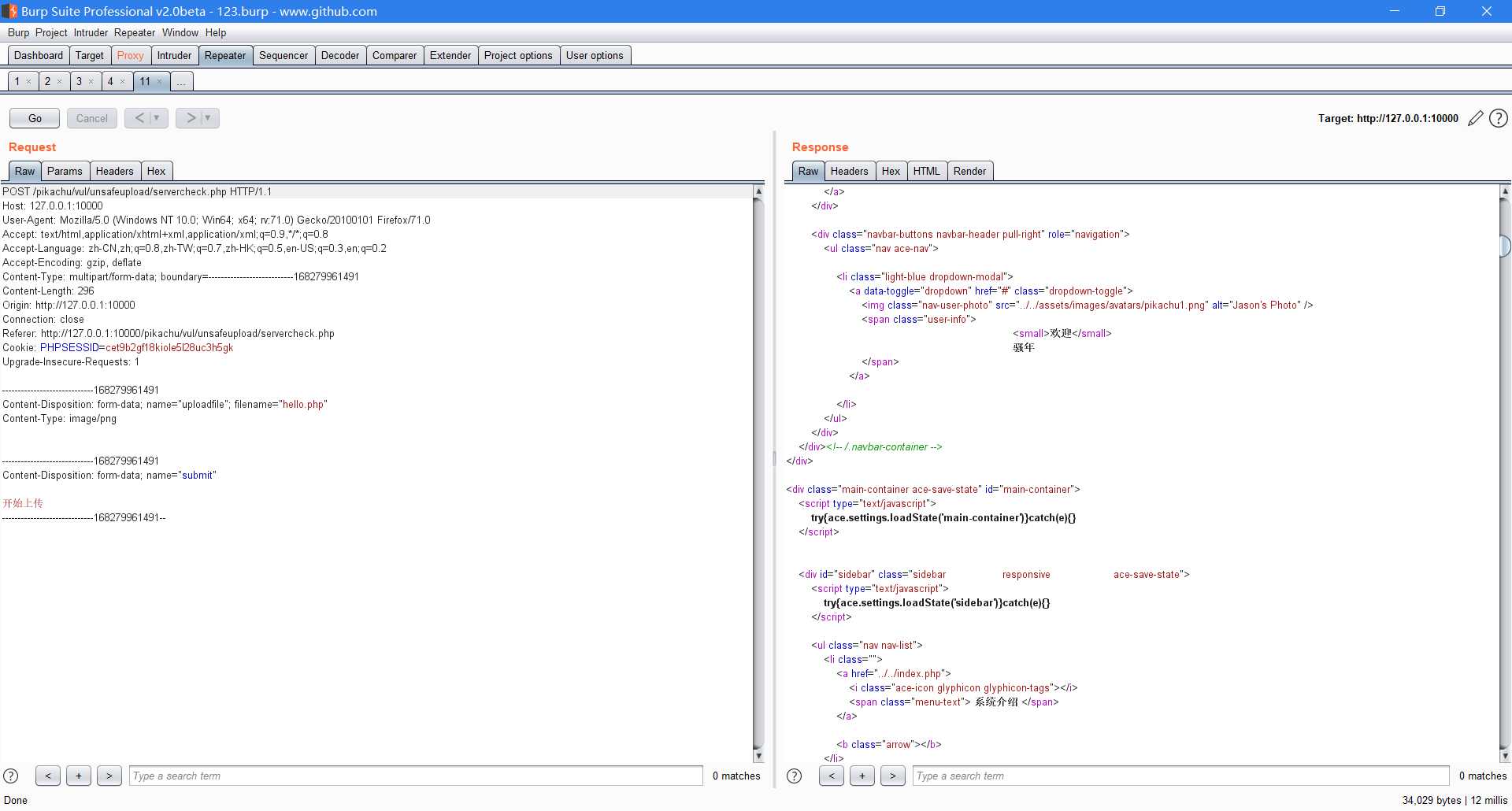Switch to the Intruder tool tab
1512x811 pixels.
point(174,55)
